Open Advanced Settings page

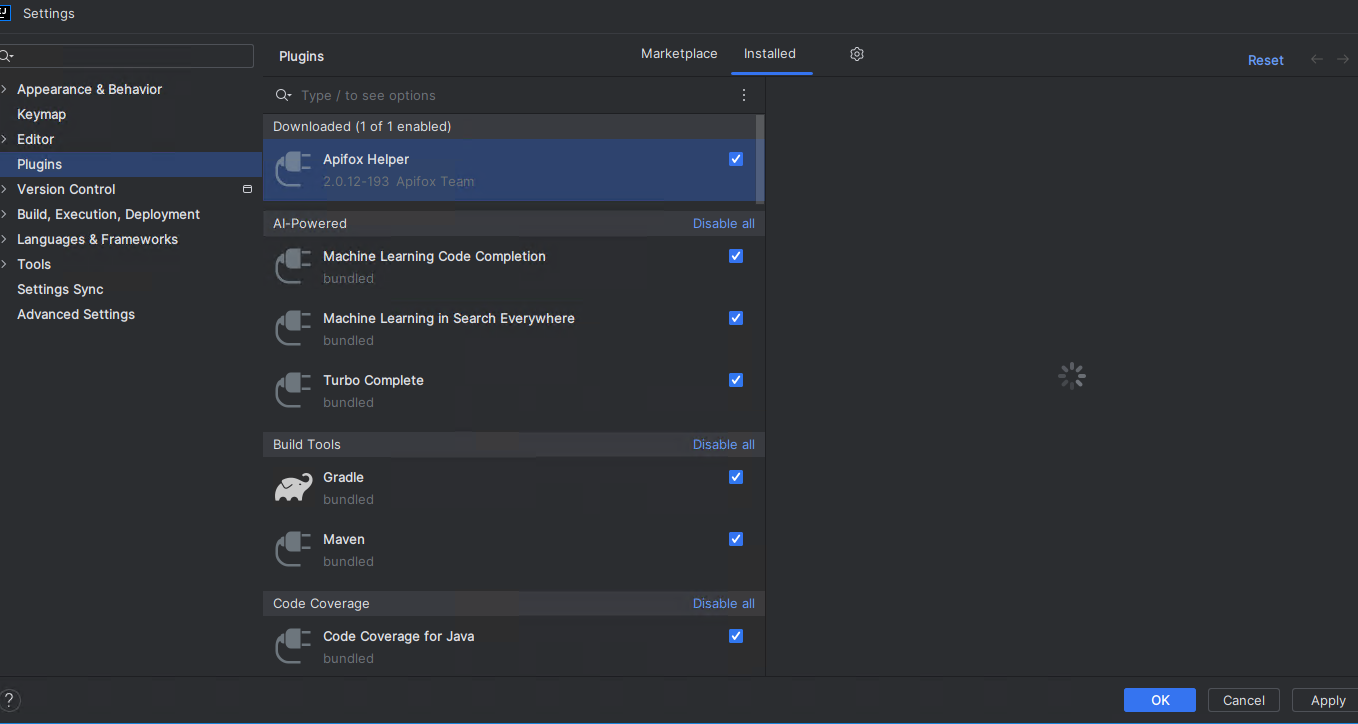pos(76,314)
